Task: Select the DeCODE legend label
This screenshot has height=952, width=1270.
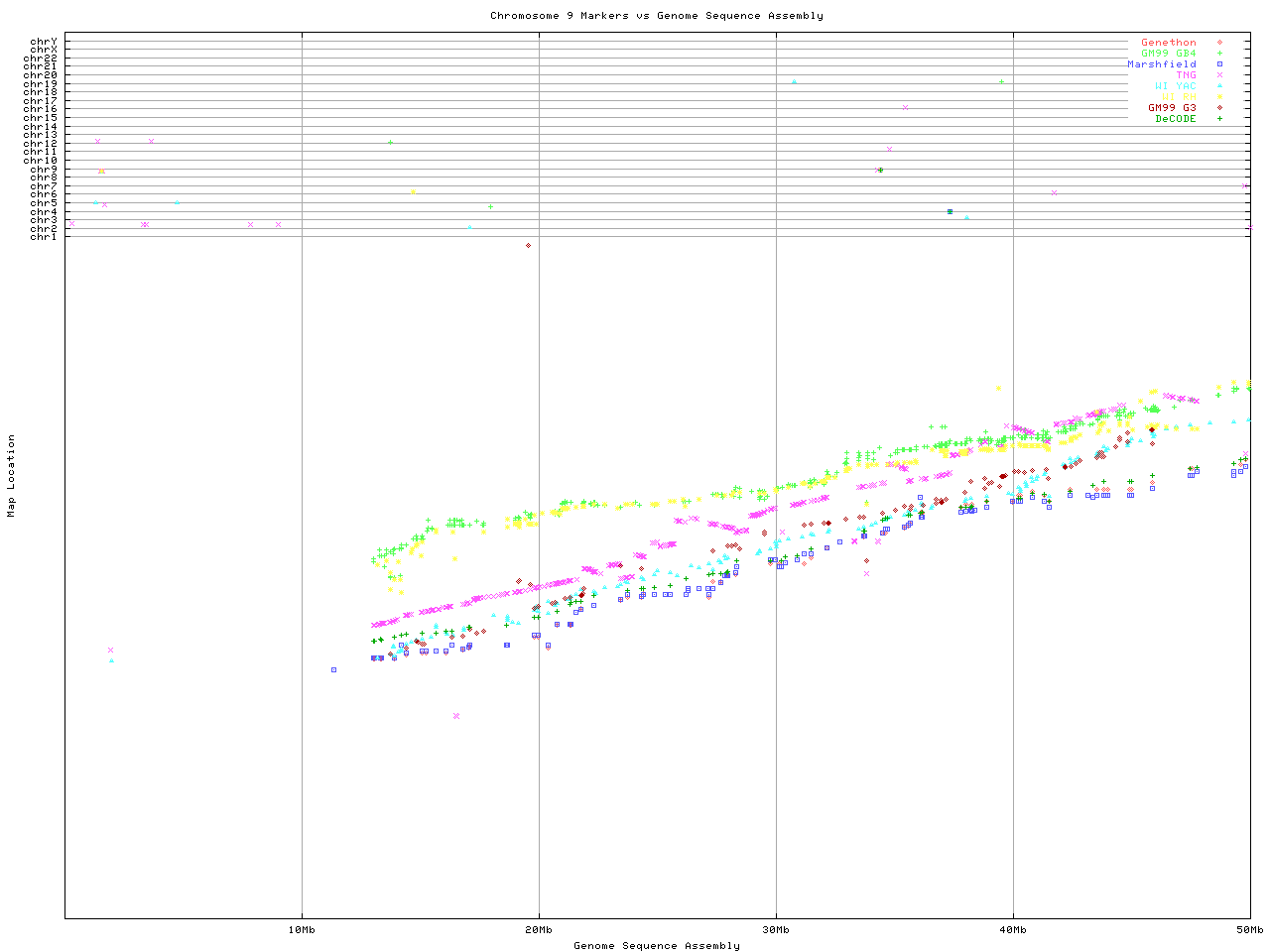Action: (1175, 119)
